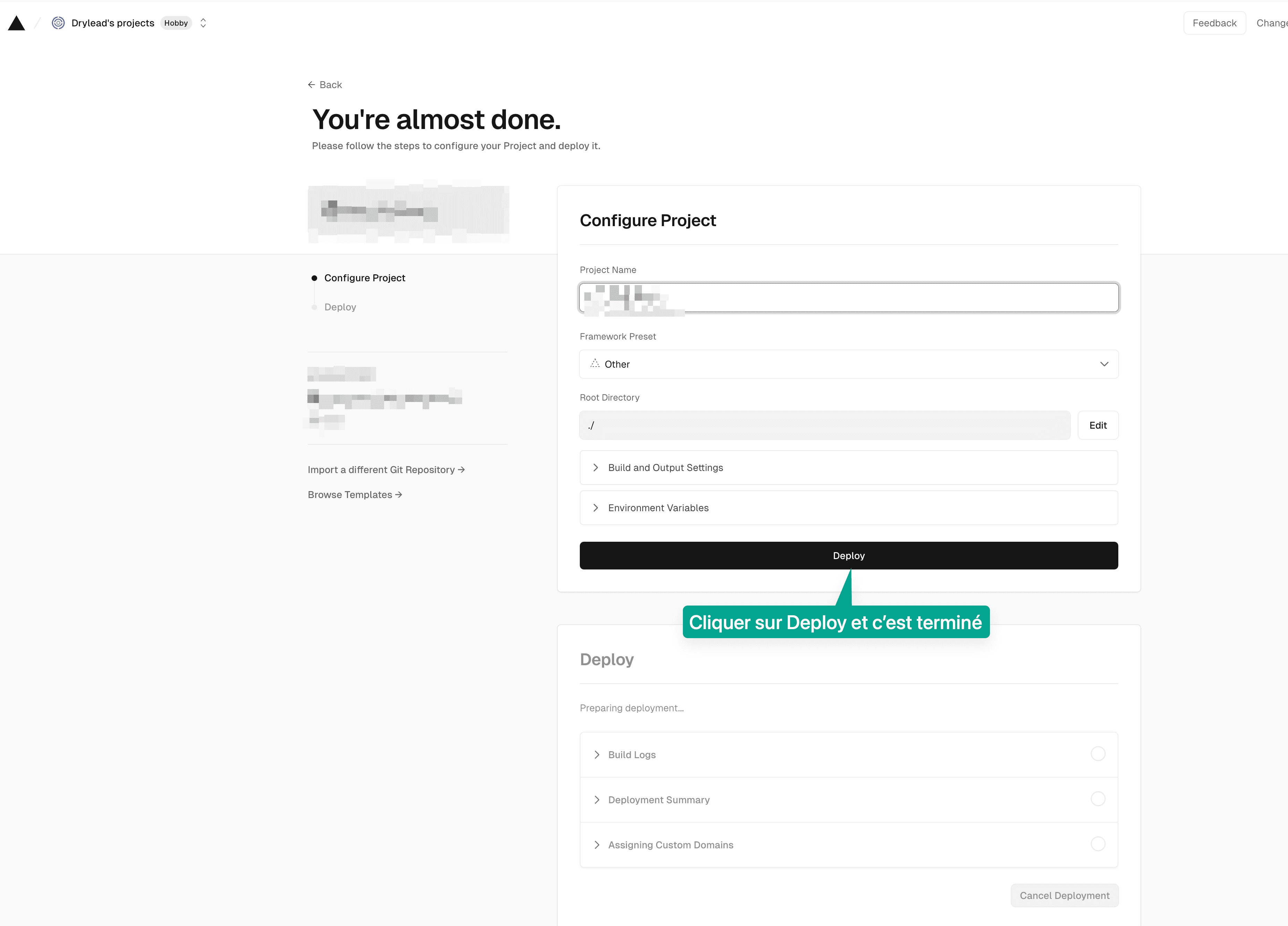Click the Configure Project card heading
Image resolution: width=1288 pixels, height=926 pixels.
pos(648,220)
